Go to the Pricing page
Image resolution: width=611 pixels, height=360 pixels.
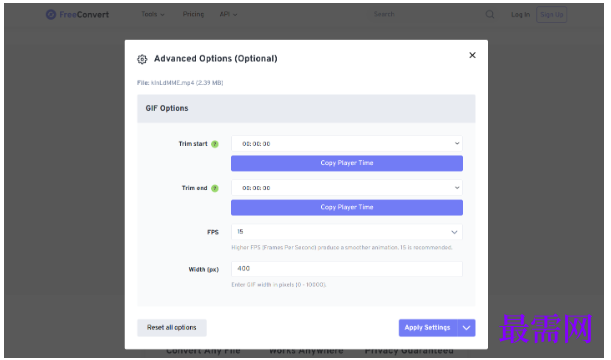click(193, 14)
